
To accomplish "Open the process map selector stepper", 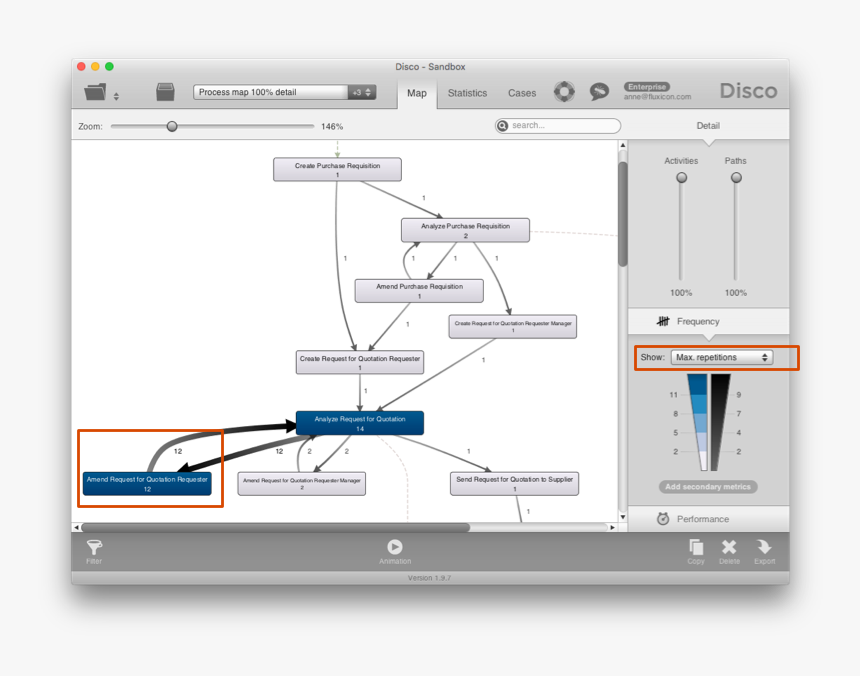I will (363, 90).
